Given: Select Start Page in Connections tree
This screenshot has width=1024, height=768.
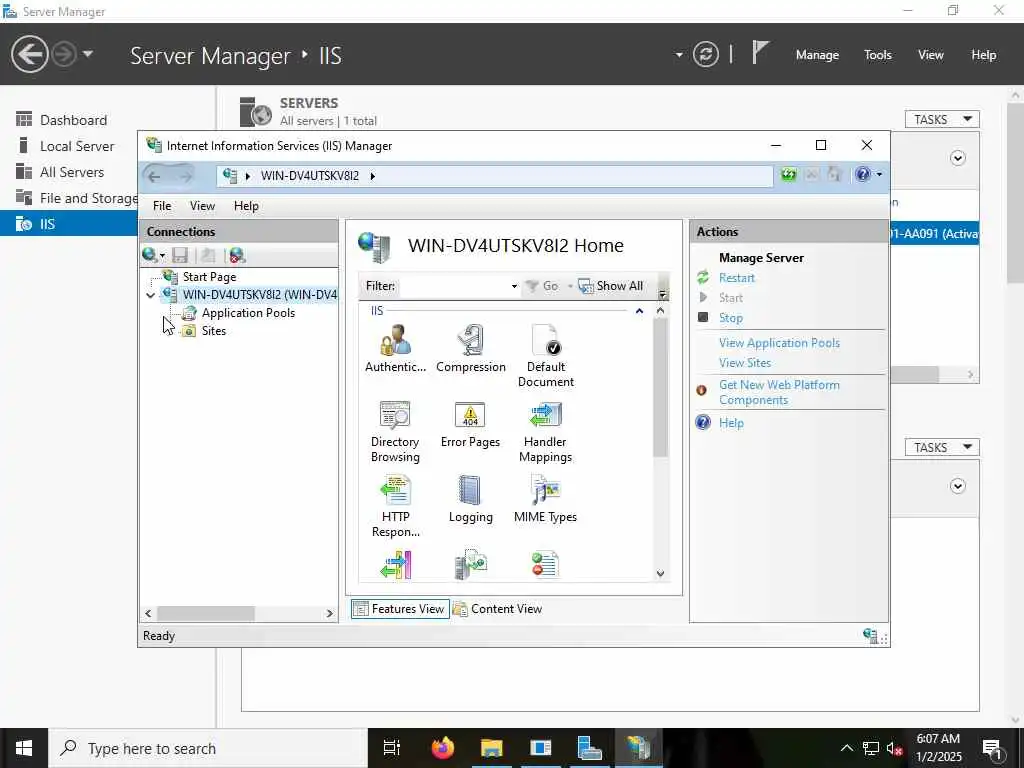Looking at the screenshot, I should [209, 277].
